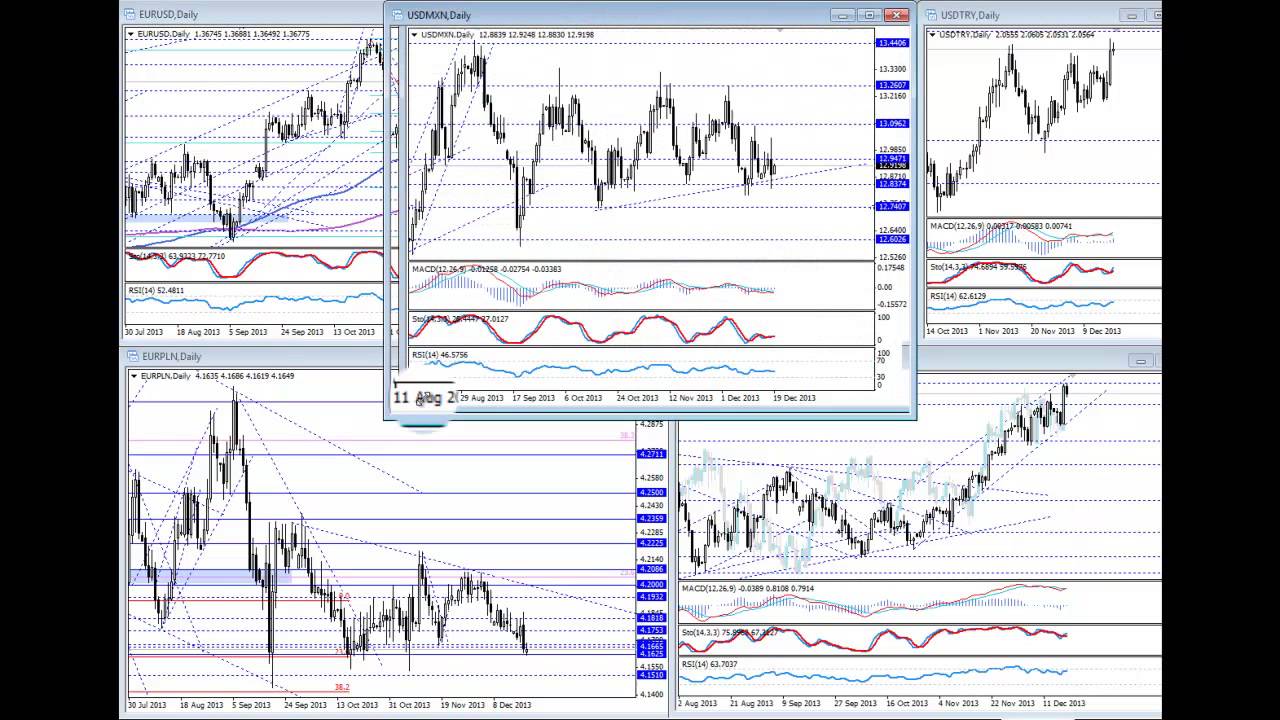Select the 4.2711 level on EURPLN chart
This screenshot has height=720, width=1280.
coord(651,454)
